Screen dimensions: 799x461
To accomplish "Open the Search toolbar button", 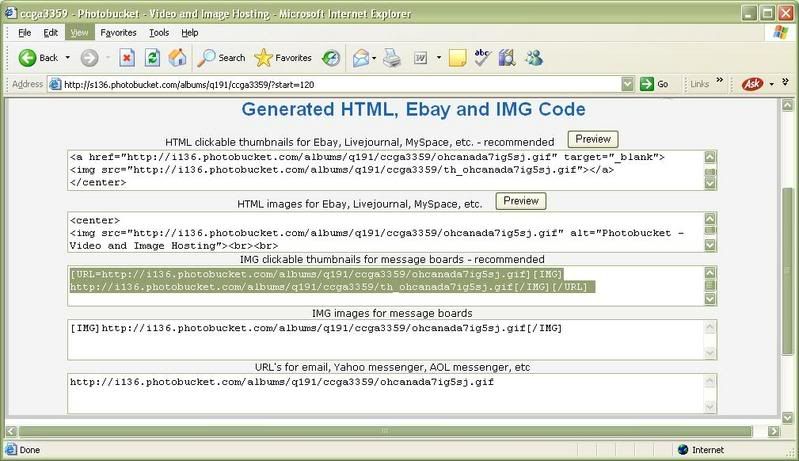I will [221, 58].
